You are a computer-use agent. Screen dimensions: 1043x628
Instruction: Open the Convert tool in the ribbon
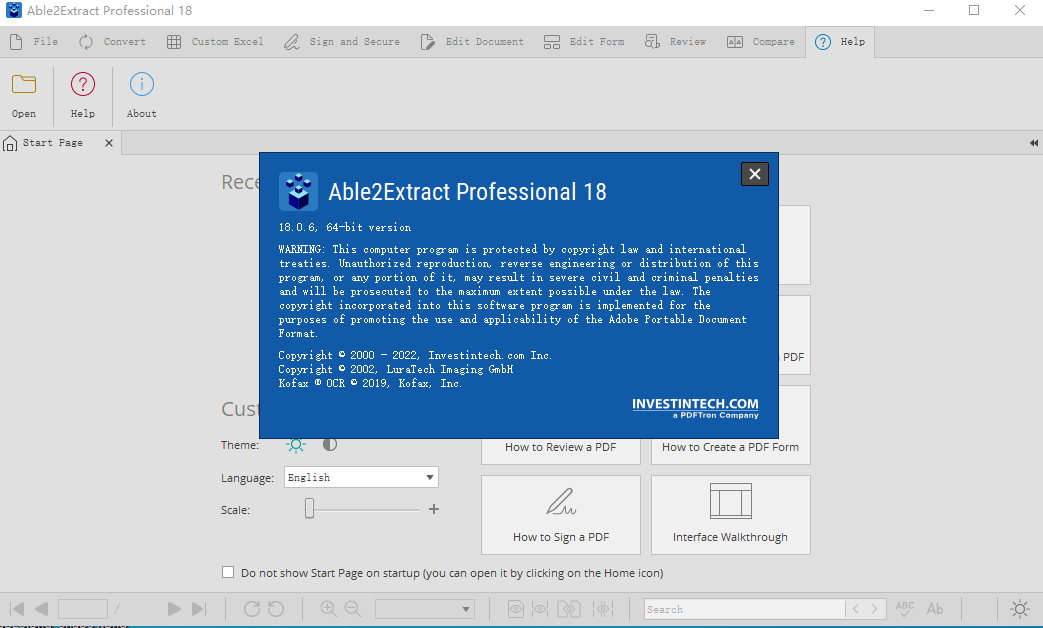click(112, 41)
